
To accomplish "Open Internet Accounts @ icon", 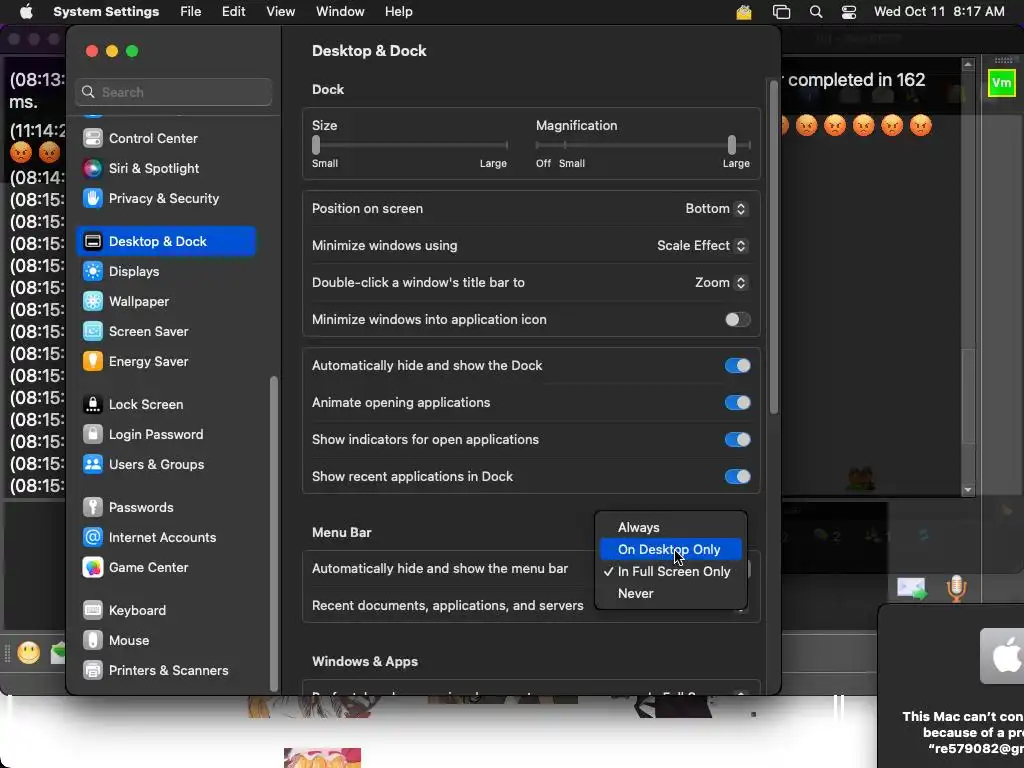I will click(x=93, y=538).
